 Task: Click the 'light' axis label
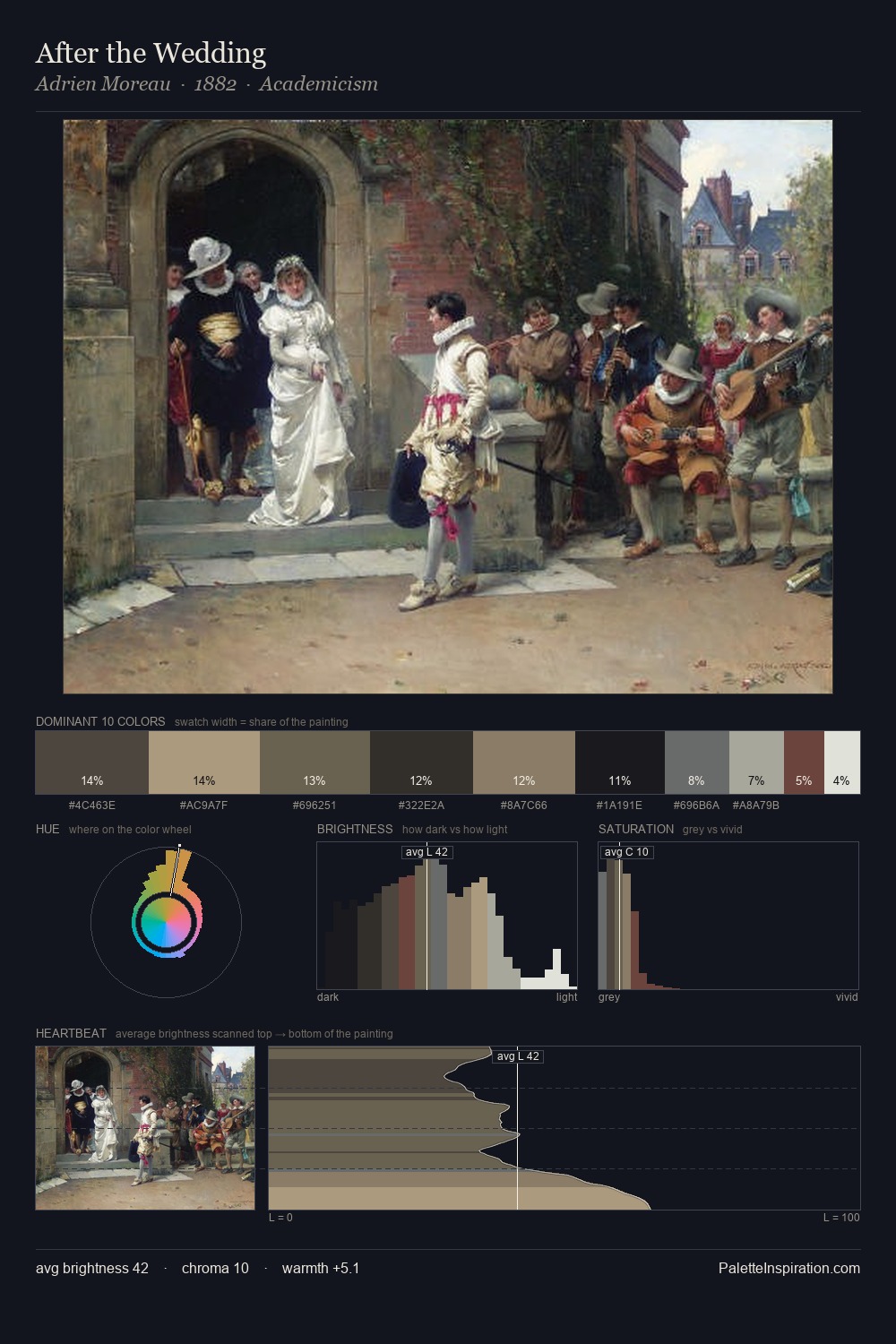click(x=567, y=997)
